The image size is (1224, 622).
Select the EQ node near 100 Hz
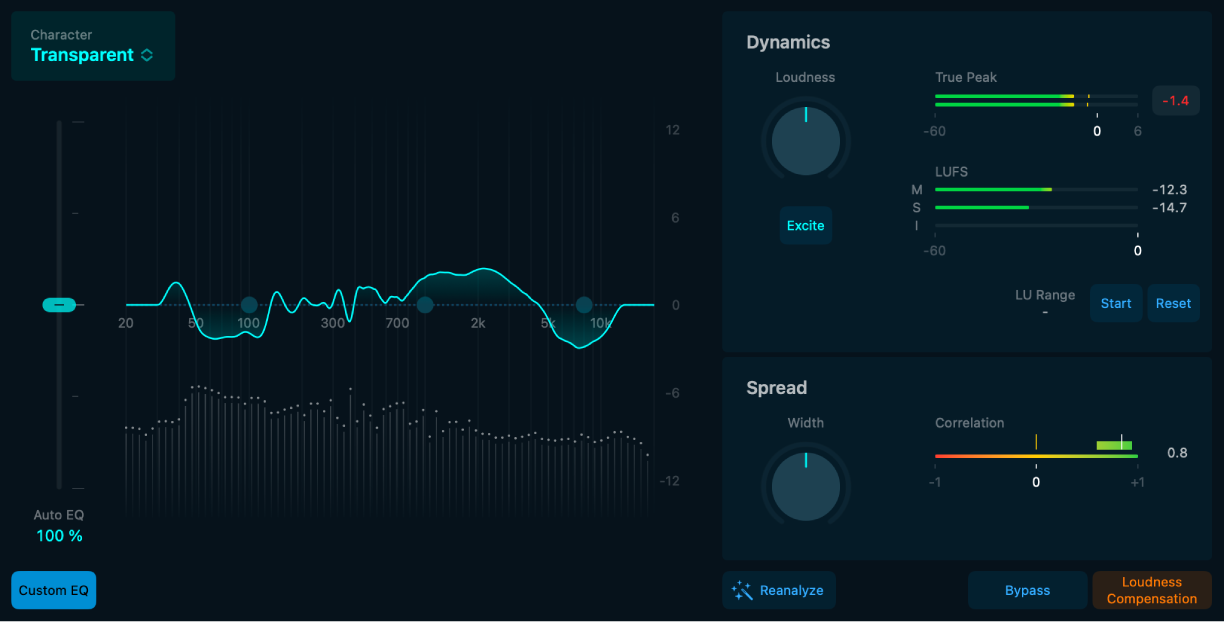[248, 305]
